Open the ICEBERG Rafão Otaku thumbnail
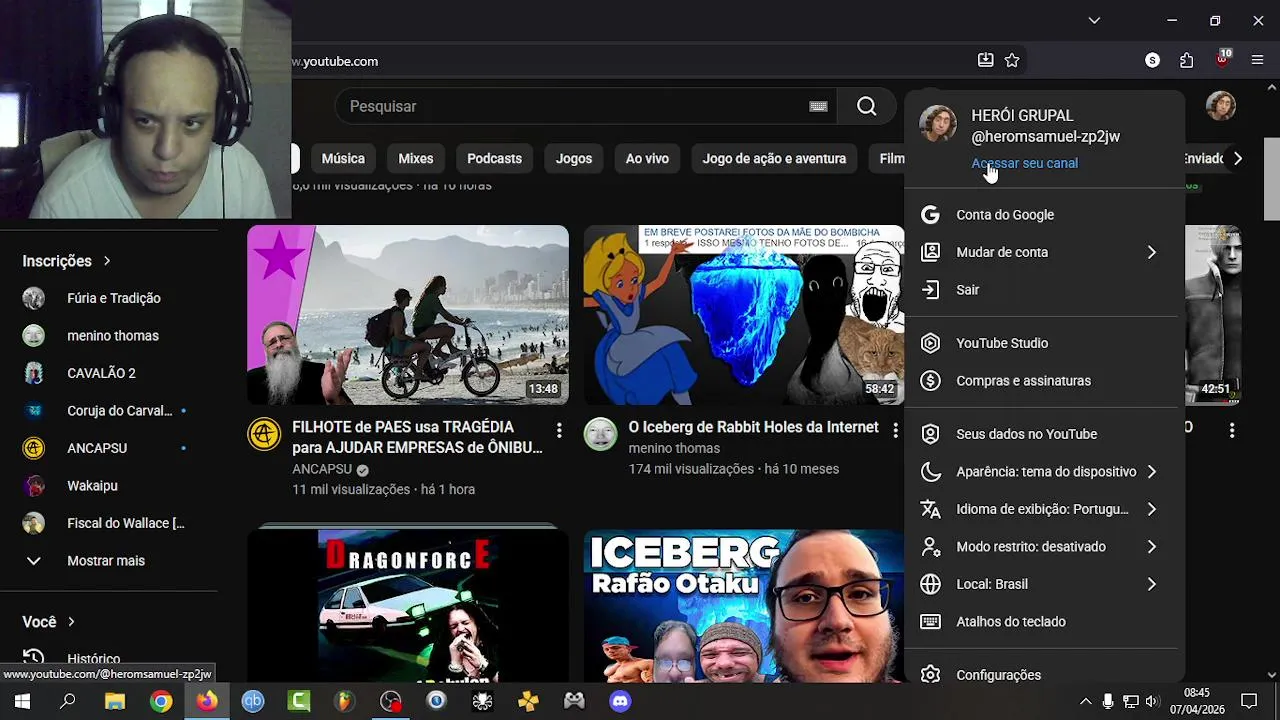 (x=744, y=606)
